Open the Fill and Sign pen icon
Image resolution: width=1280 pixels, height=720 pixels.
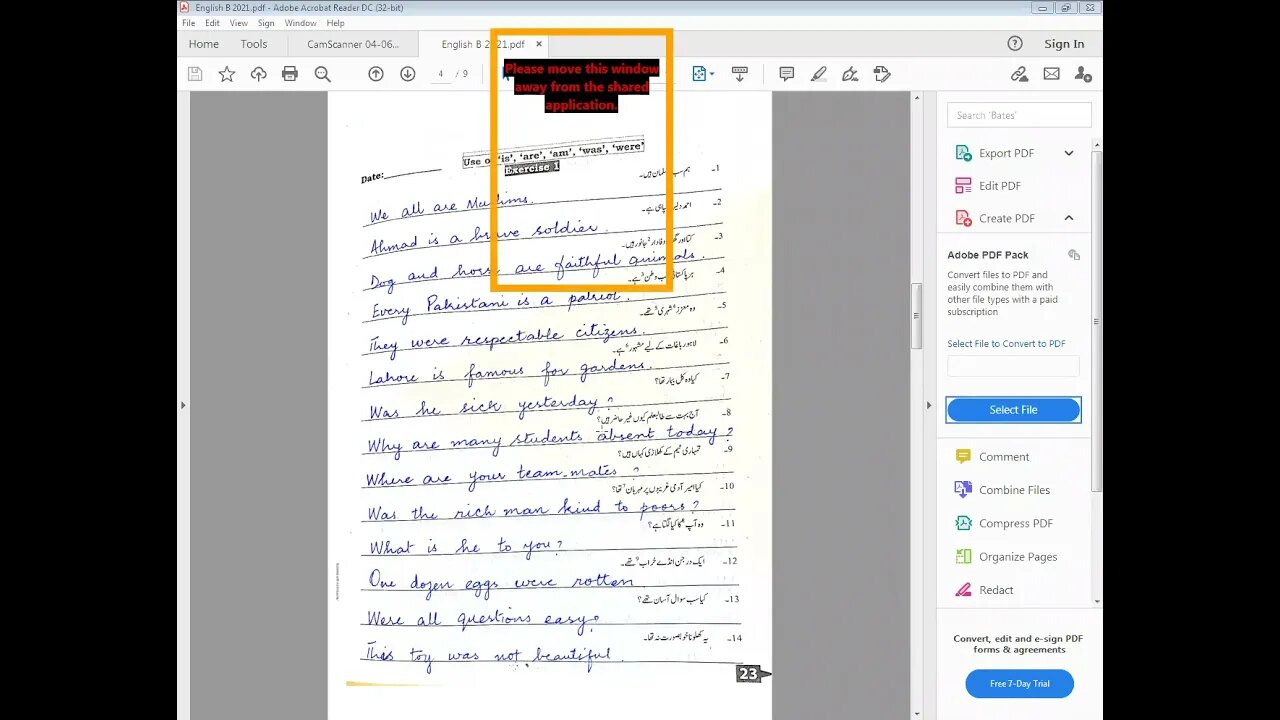point(850,74)
